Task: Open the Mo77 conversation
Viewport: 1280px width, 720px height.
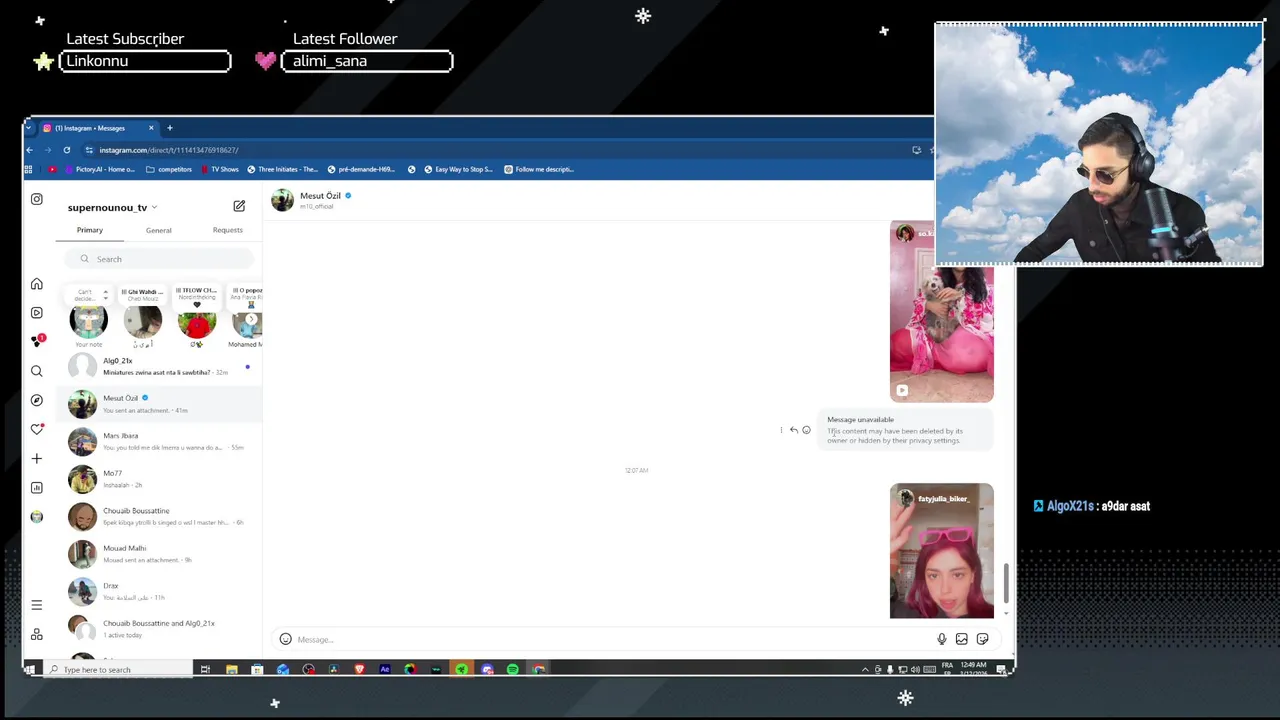Action: (x=159, y=479)
